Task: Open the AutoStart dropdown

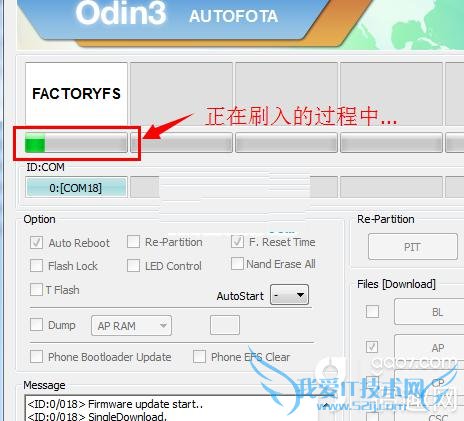Action: pos(289,295)
